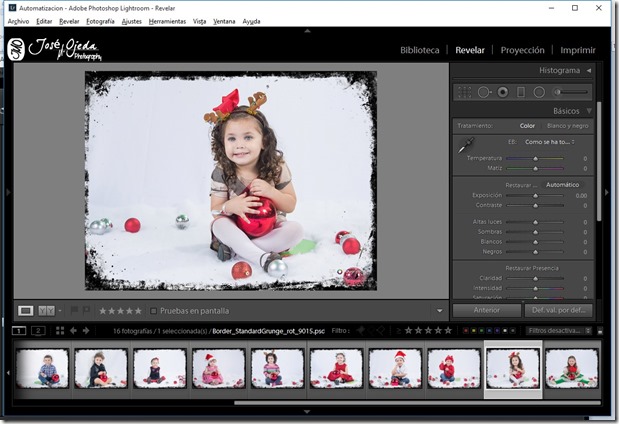Open secondary window button labeled 2

[x=38, y=331]
